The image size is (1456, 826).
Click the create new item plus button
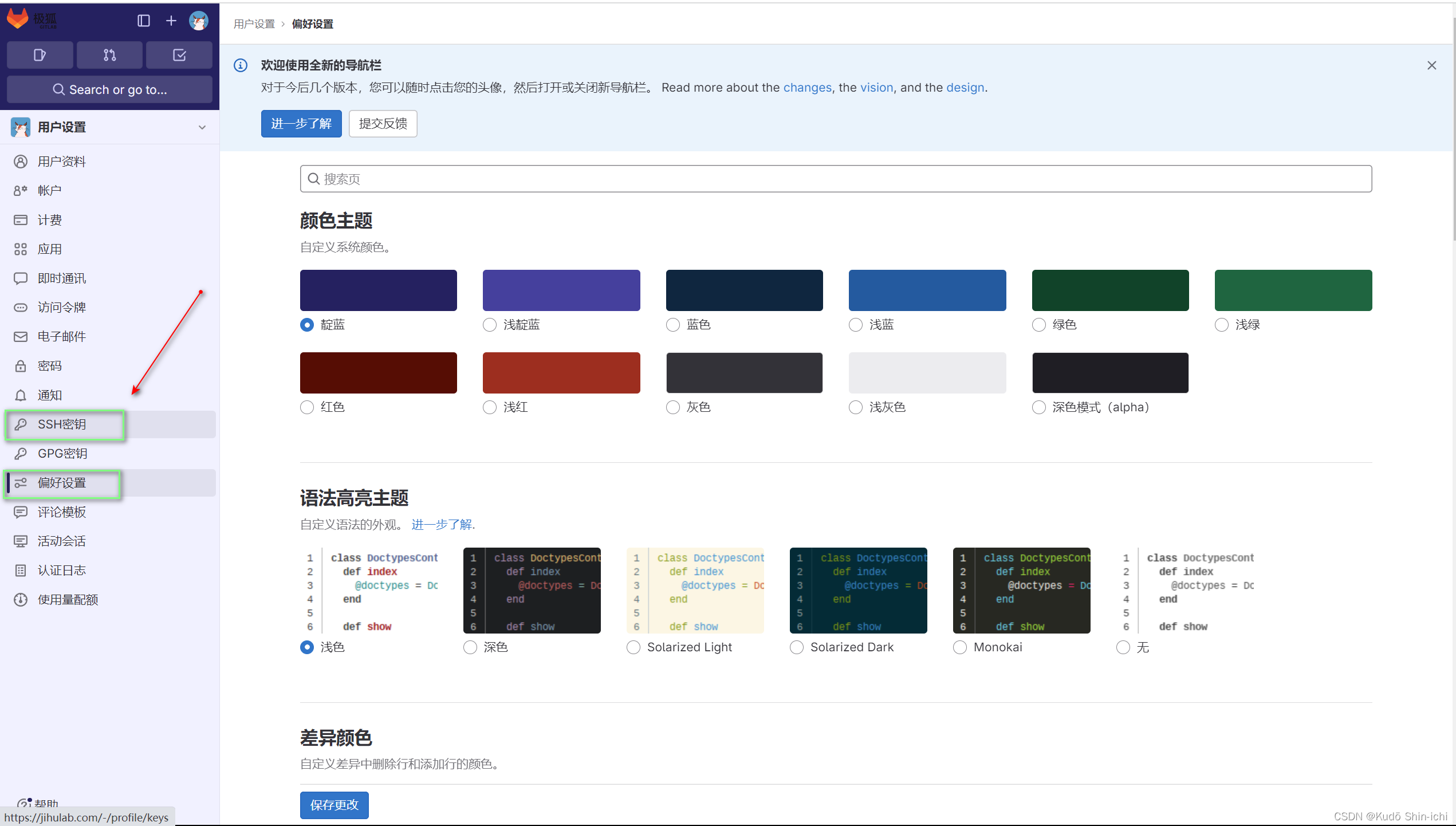click(x=170, y=21)
